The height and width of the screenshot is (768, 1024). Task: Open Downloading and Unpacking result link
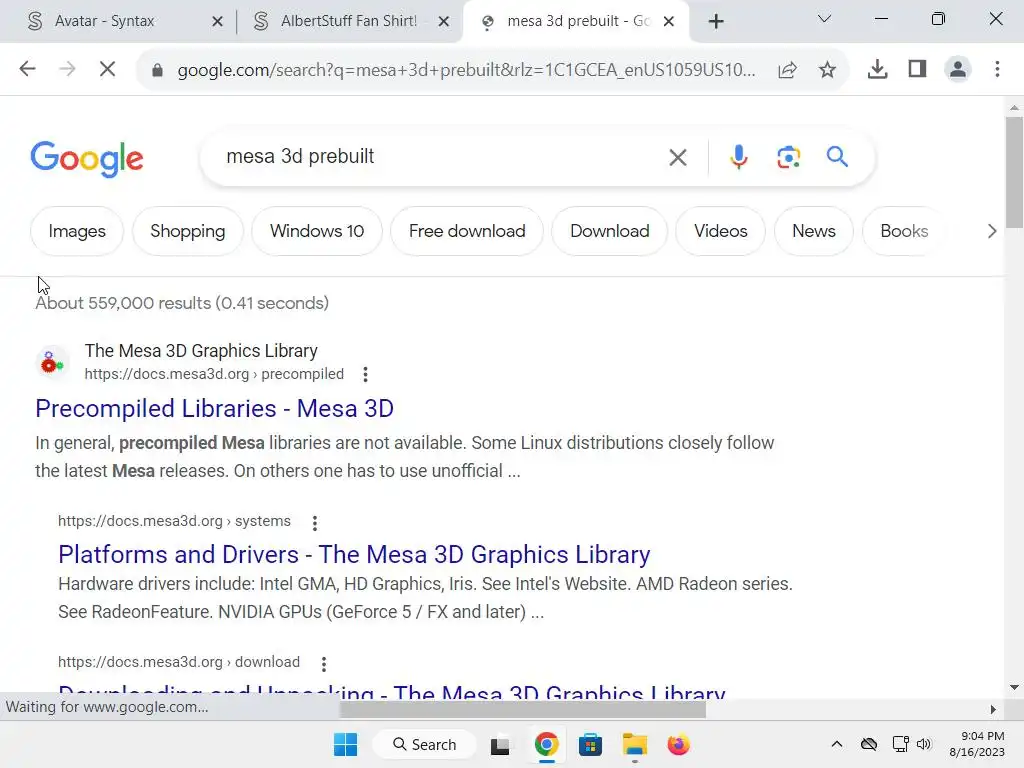(392, 692)
